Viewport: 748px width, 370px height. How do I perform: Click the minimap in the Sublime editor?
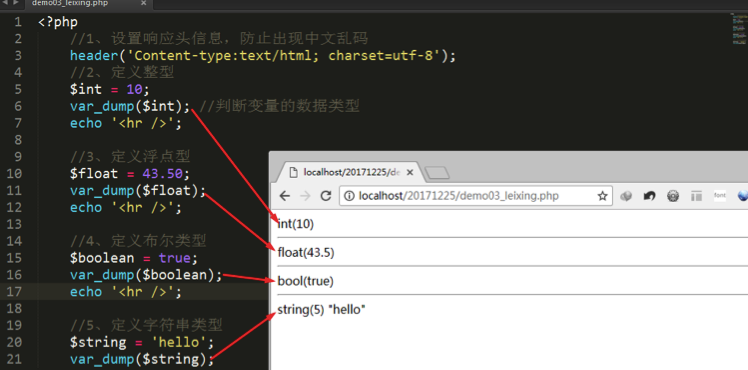[739, 29]
